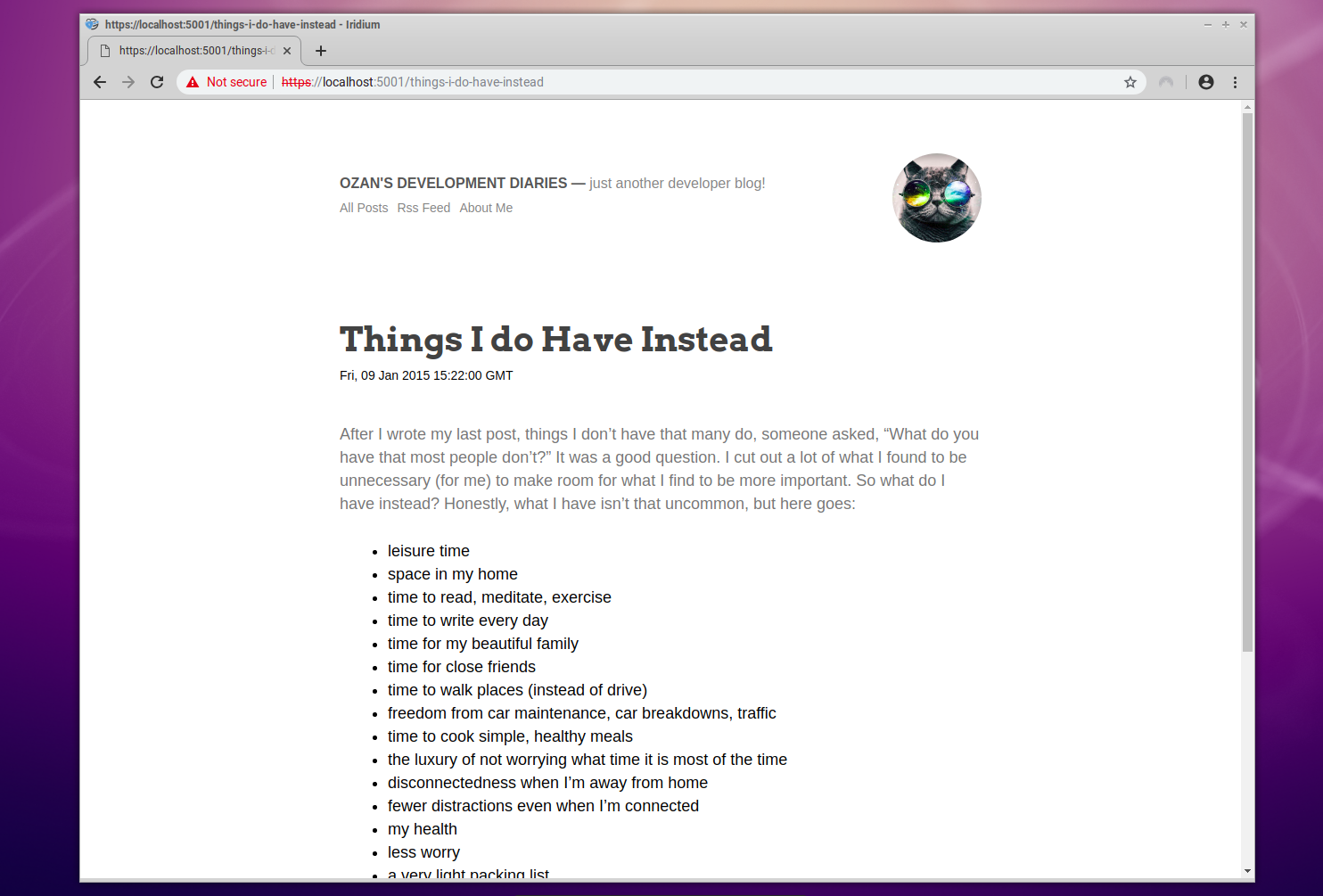This screenshot has width=1323, height=896.
Task: Click 'disconnectedness when I'm away from home'
Action: [x=547, y=783]
